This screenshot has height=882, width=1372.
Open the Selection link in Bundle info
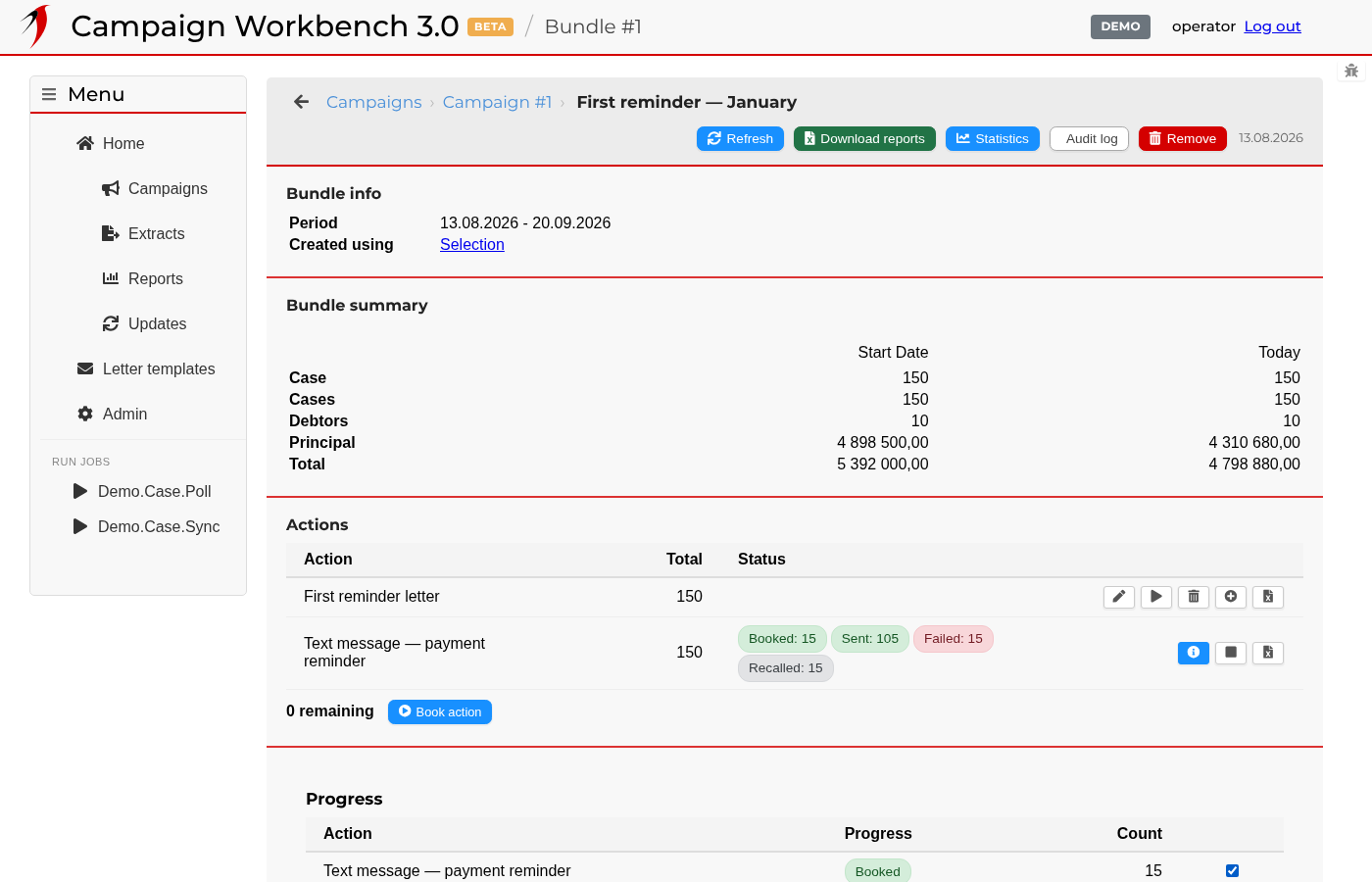click(472, 245)
